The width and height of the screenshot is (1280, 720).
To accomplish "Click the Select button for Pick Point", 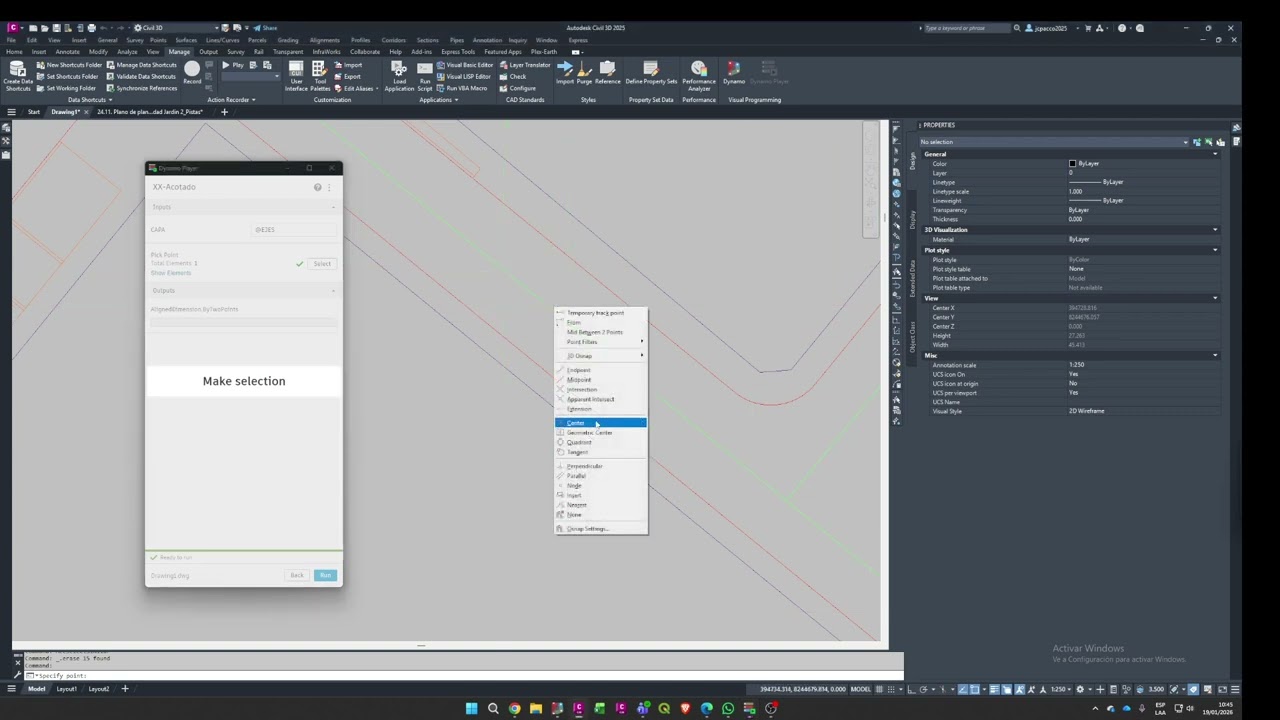I will pos(322,264).
